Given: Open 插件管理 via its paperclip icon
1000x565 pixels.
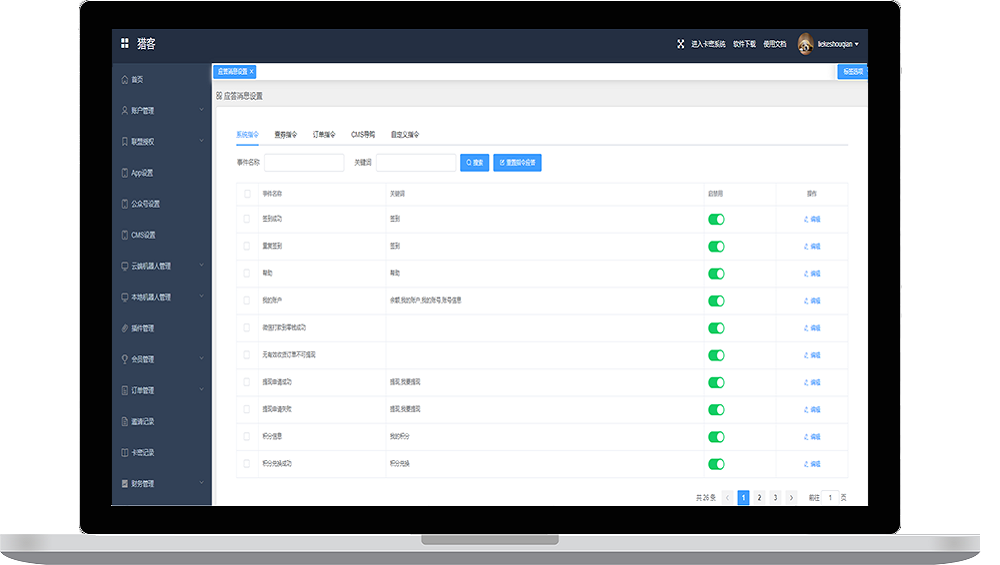Looking at the screenshot, I should 124,328.
